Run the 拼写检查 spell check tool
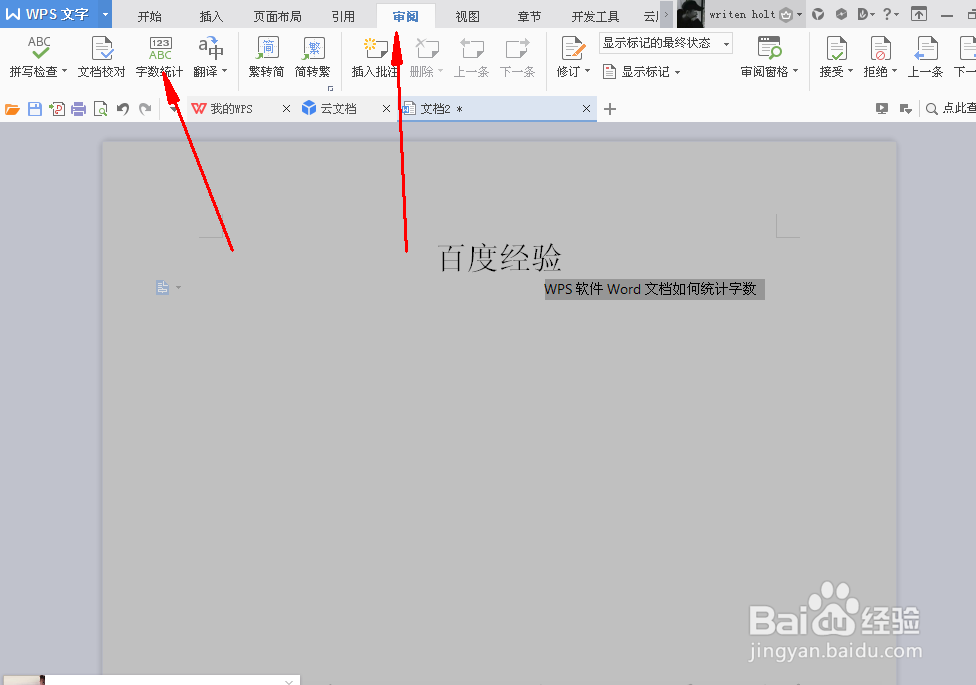The height and width of the screenshot is (685, 976). (x=39, y=57)
